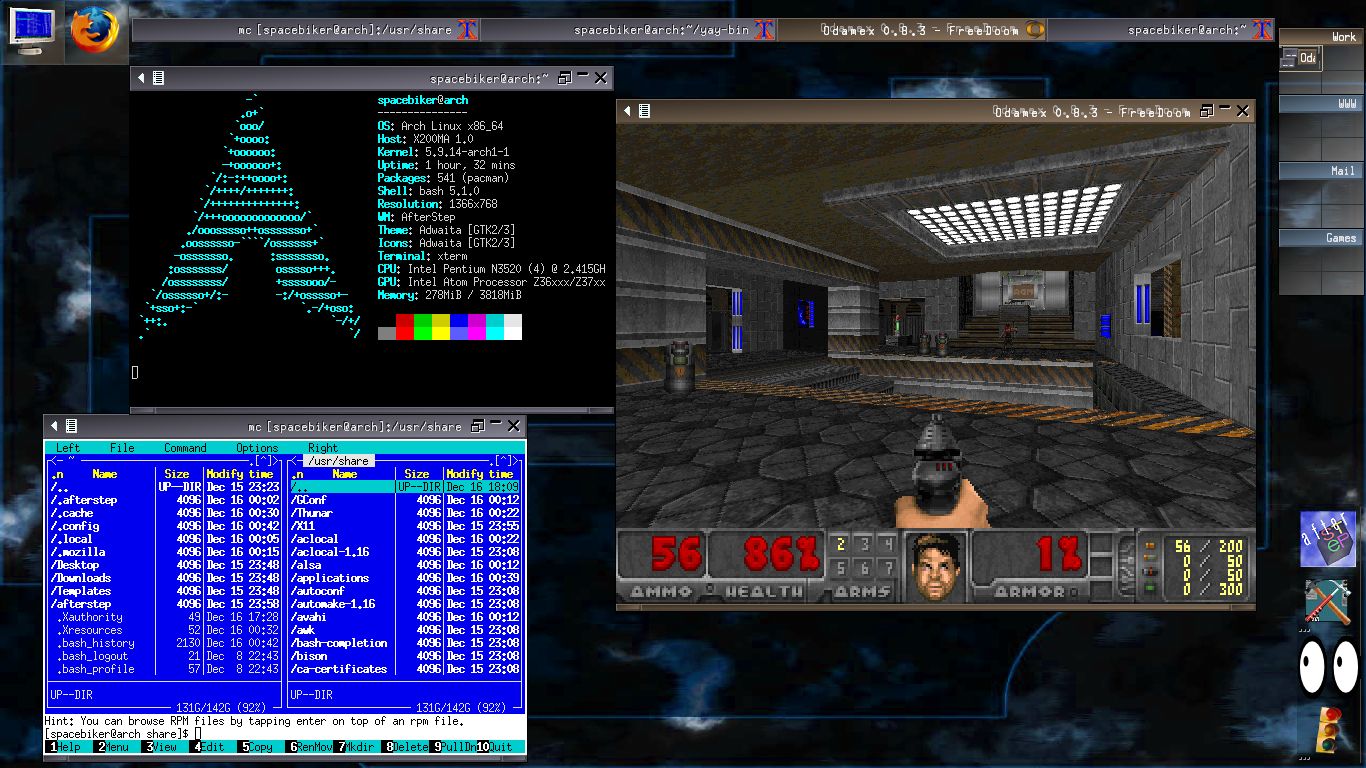The image size is (1366, 768).
Task: Click the Delete function key in mc
Action: point(405,747)
